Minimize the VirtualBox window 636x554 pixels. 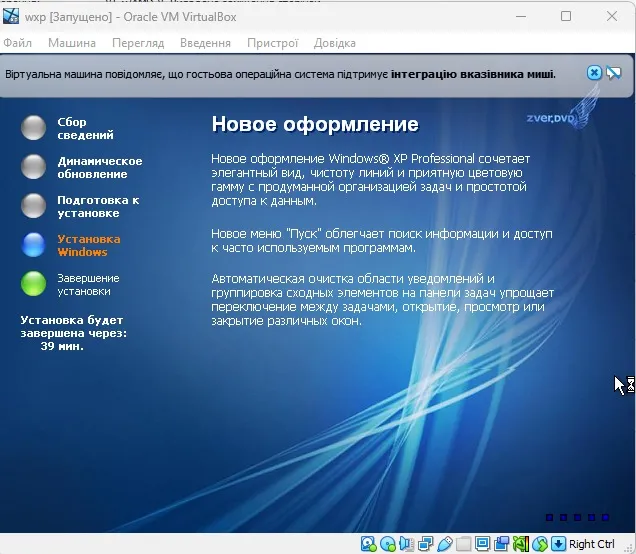521,17
